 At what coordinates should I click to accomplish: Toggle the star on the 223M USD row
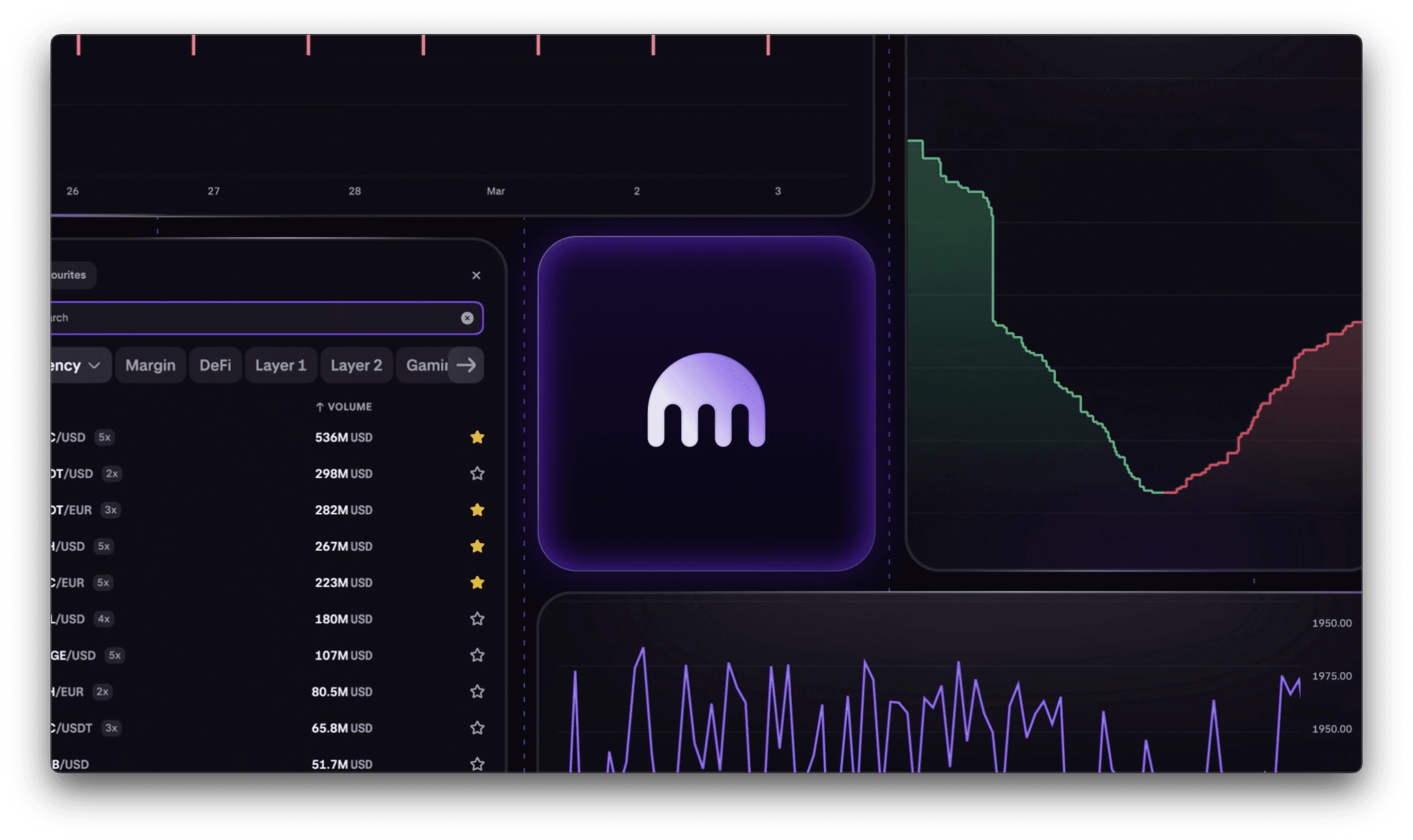(477, 582)
